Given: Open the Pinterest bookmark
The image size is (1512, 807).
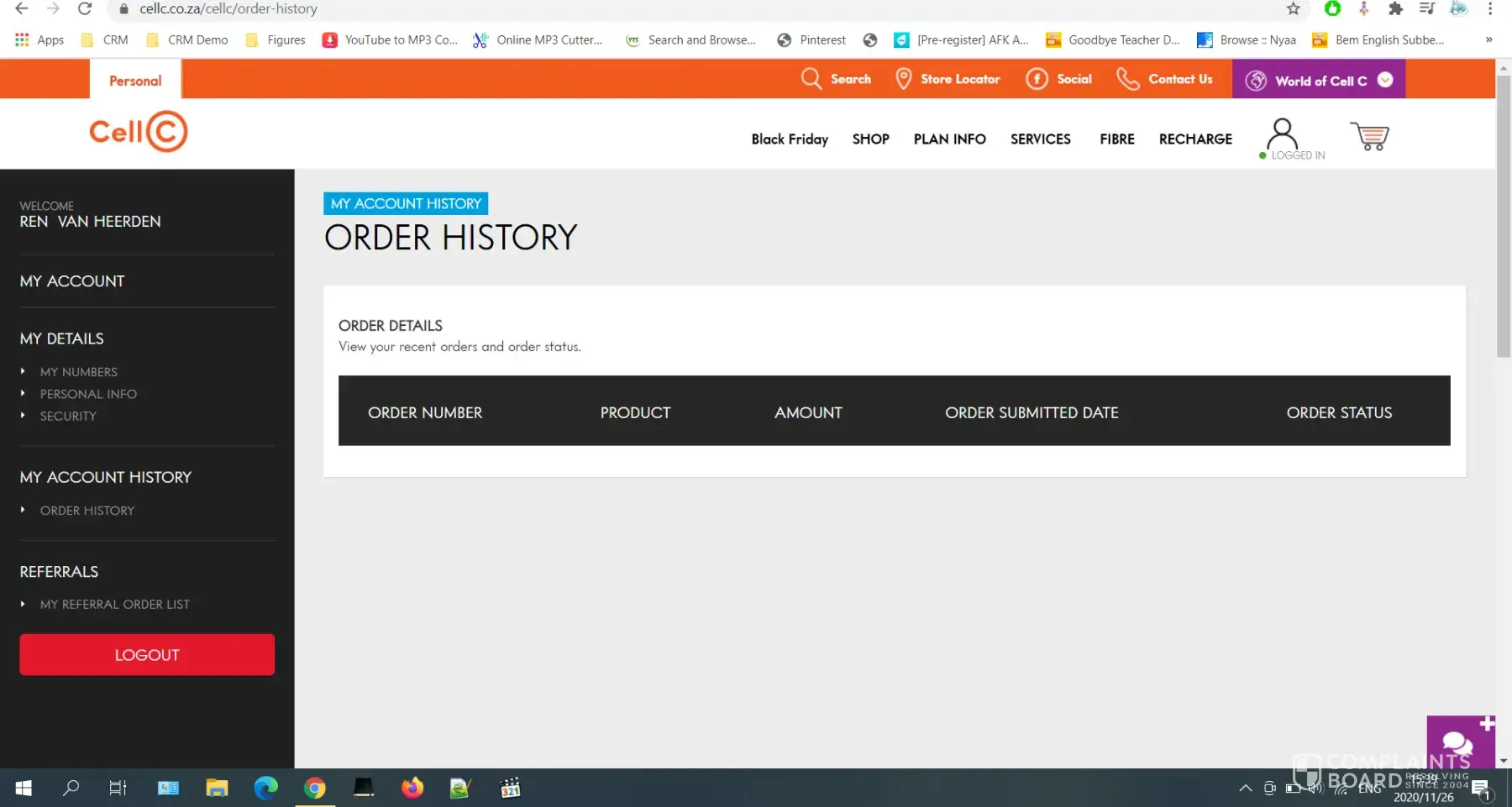Looking at the screenshot, I should 811,39.
